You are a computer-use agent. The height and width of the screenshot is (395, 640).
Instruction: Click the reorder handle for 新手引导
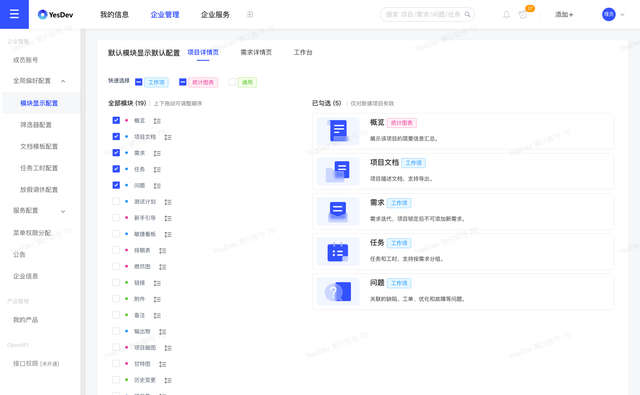pyautogui.click(x=168, y=218)
